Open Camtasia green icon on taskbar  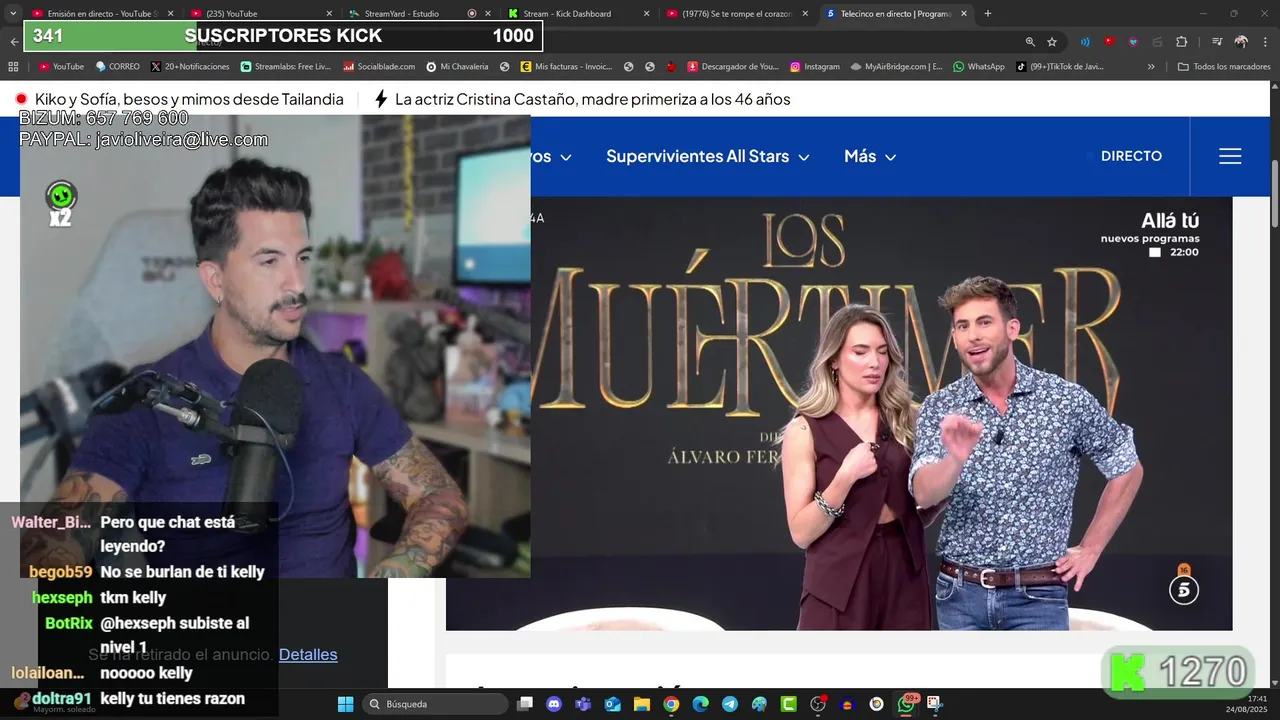[x=788, y=704]
